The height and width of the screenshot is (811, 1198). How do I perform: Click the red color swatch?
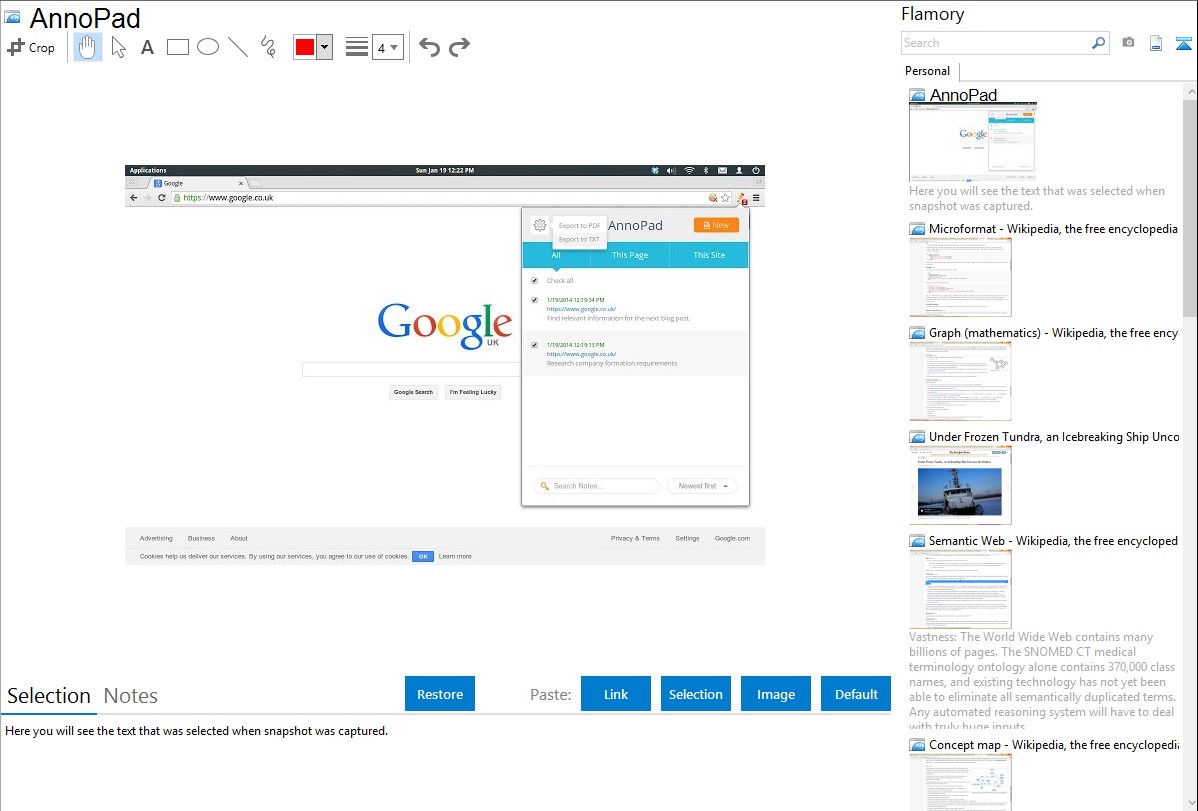pyautogui.click(x=305, y=47)
